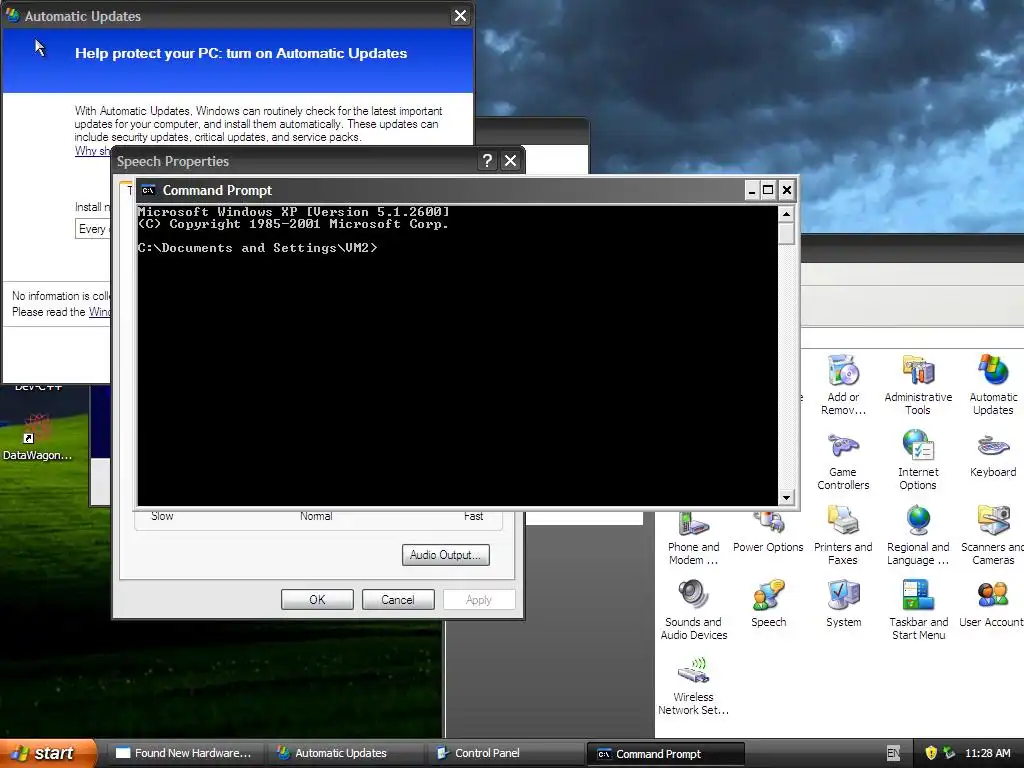The height and width of the screenshot is (768, 1024).
Task: Switch to Found New Hardware taskbar item
Action: (185, 753)
